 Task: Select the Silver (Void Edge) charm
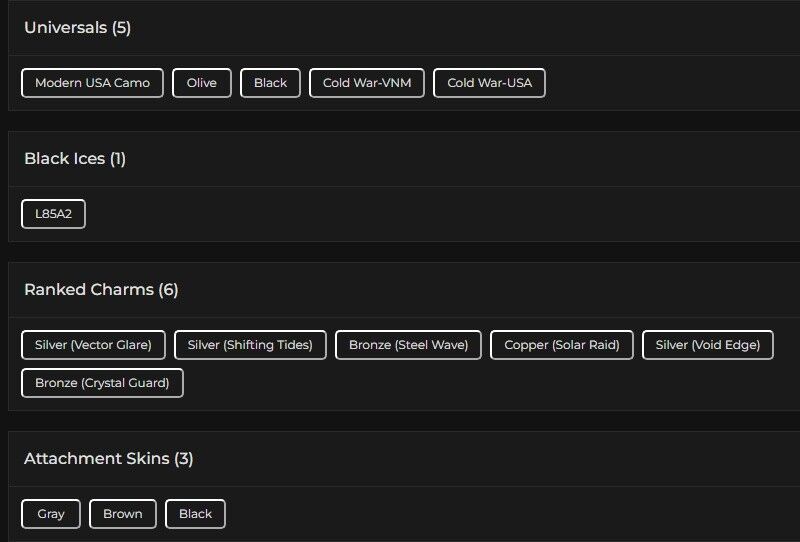click(x=707, y=345)
